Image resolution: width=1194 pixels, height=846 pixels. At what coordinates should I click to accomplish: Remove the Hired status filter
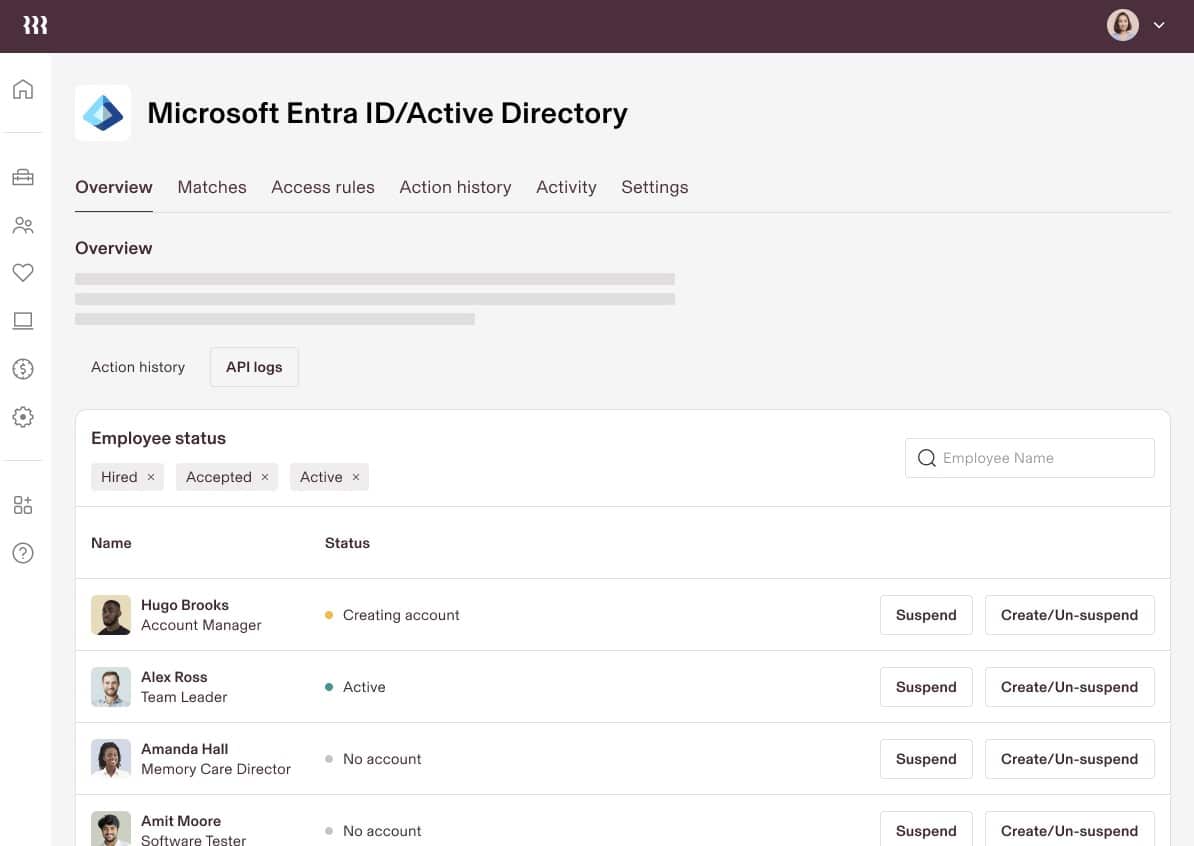click(151, 477)
